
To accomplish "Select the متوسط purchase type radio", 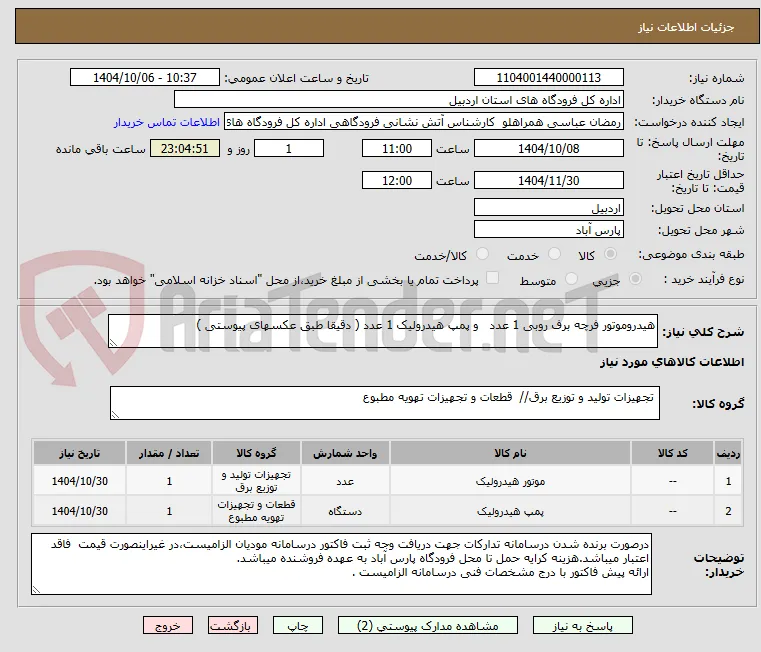I will 572,279.
